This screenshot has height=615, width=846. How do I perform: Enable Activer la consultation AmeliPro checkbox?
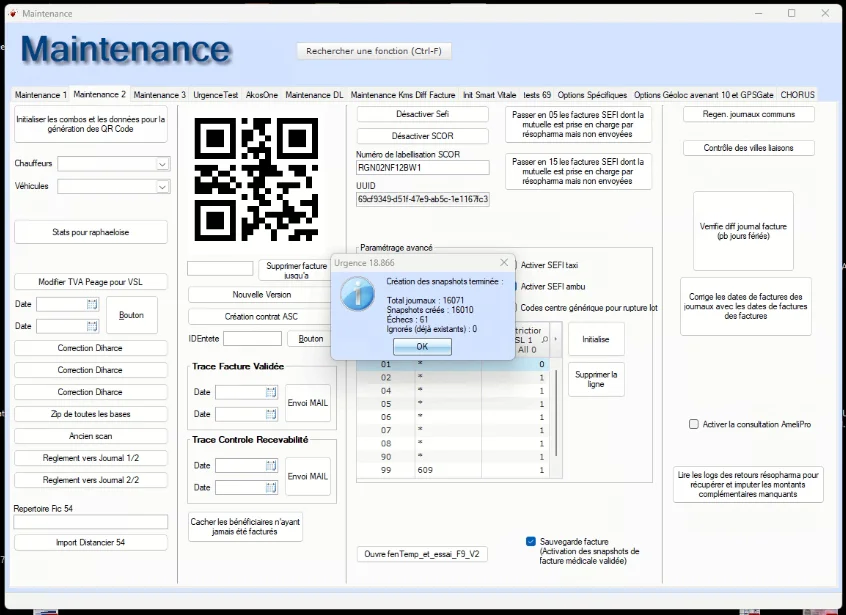[694, 424]
